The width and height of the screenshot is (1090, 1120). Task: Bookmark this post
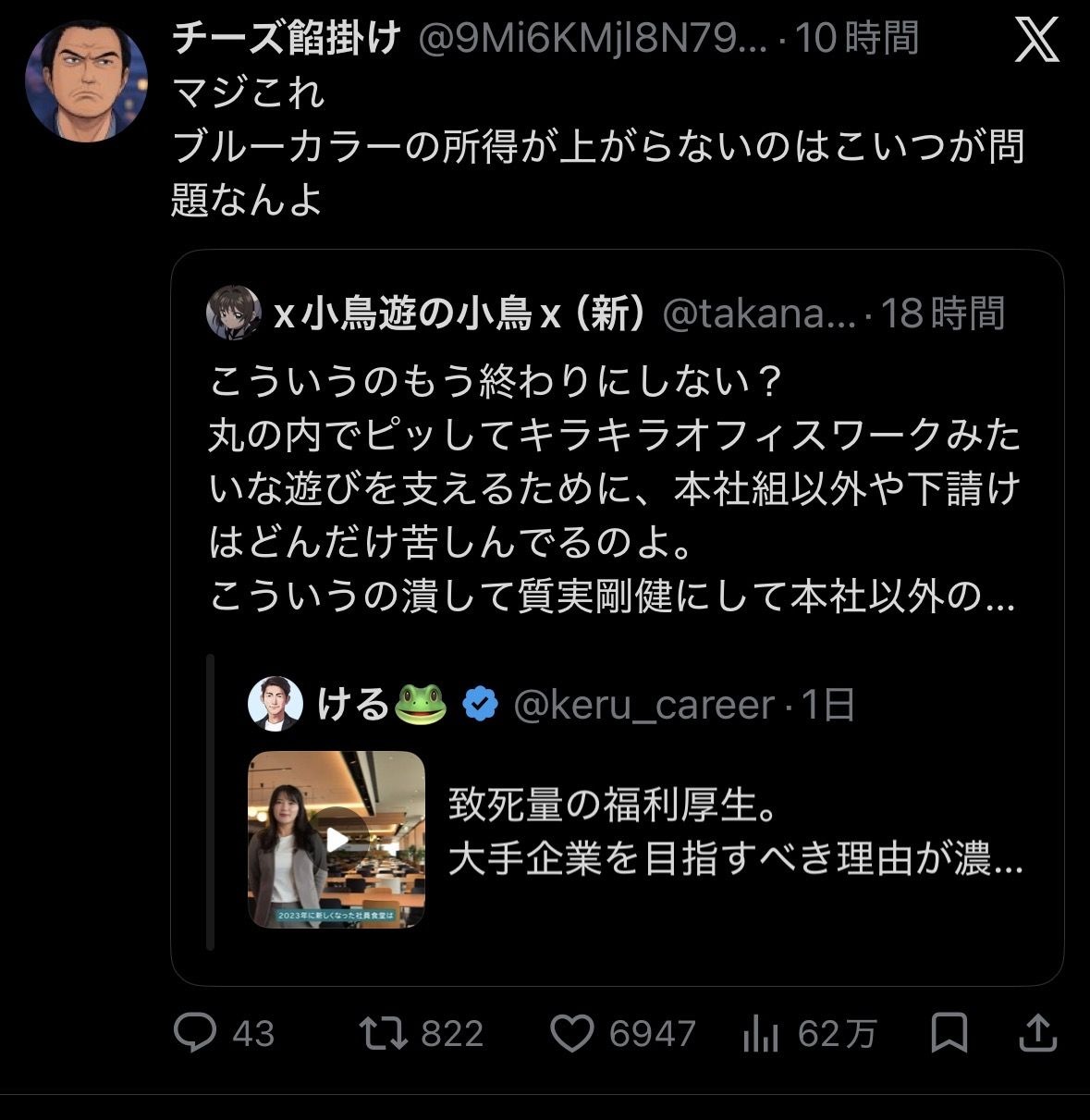(x=949, y=1033)
